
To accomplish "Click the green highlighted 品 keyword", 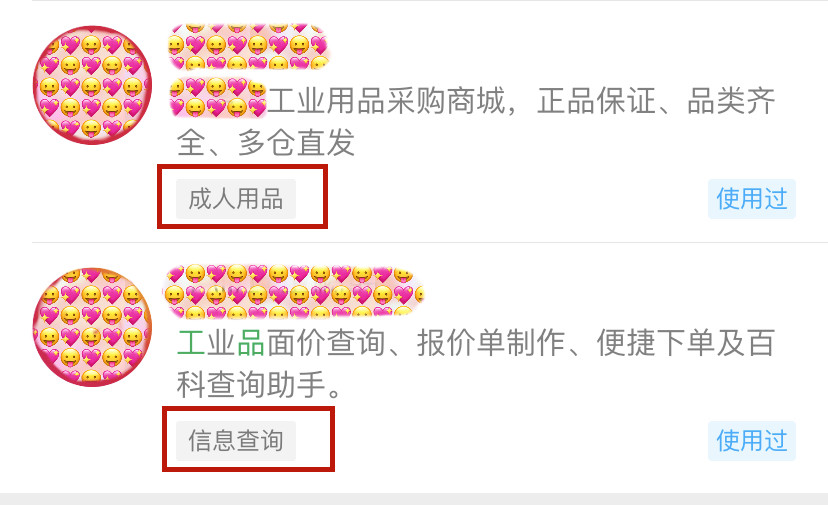I will [x=251, y=343].
